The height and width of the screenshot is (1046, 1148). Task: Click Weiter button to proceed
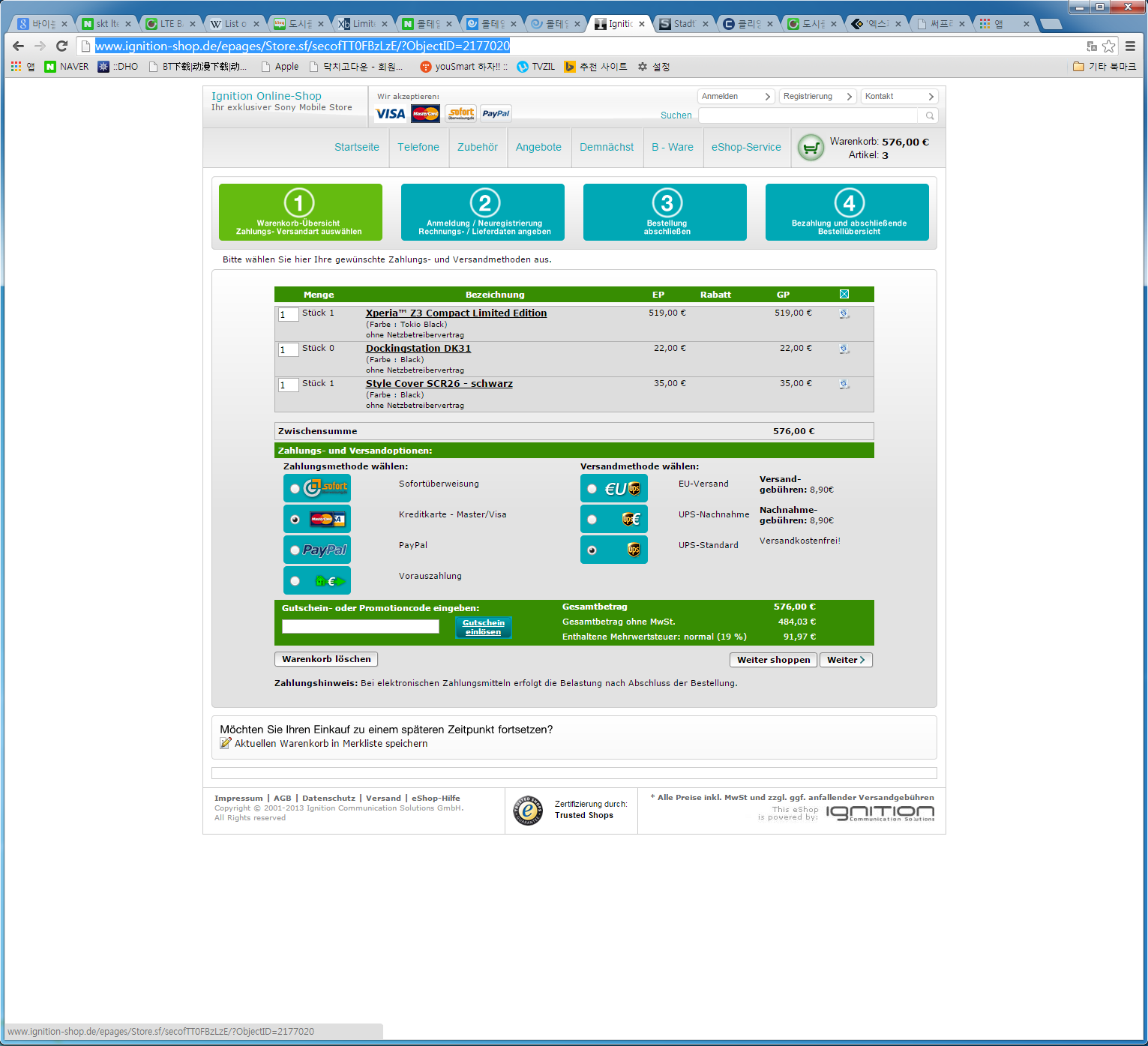(x=846, y=660)
